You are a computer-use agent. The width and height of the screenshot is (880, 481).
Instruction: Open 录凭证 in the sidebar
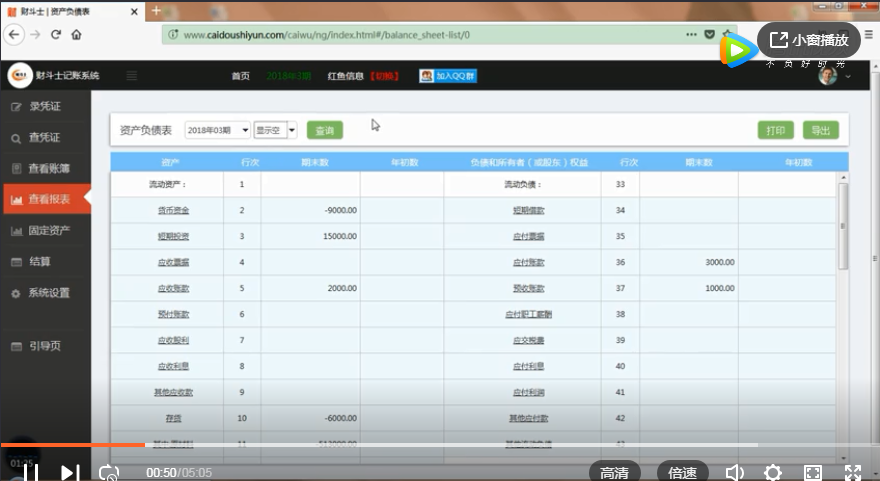click(45, 107)
